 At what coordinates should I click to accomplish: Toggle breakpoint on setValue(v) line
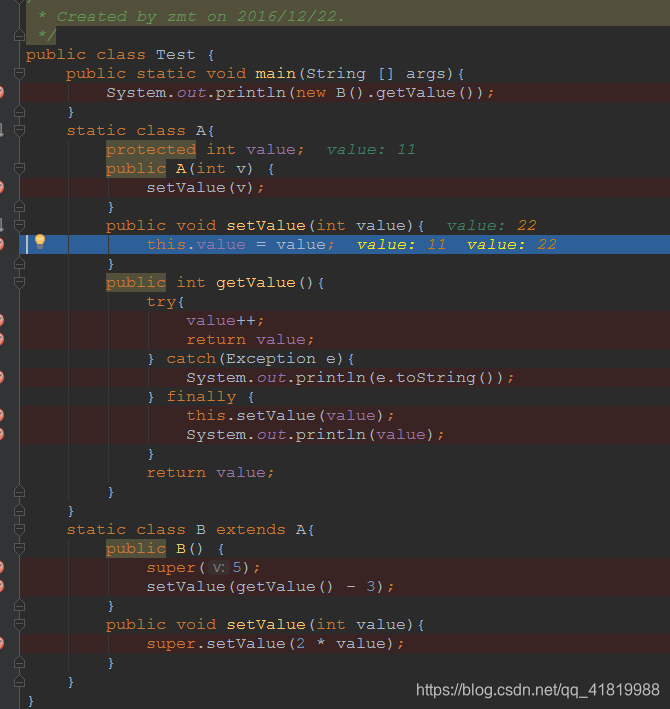point(2,188)
